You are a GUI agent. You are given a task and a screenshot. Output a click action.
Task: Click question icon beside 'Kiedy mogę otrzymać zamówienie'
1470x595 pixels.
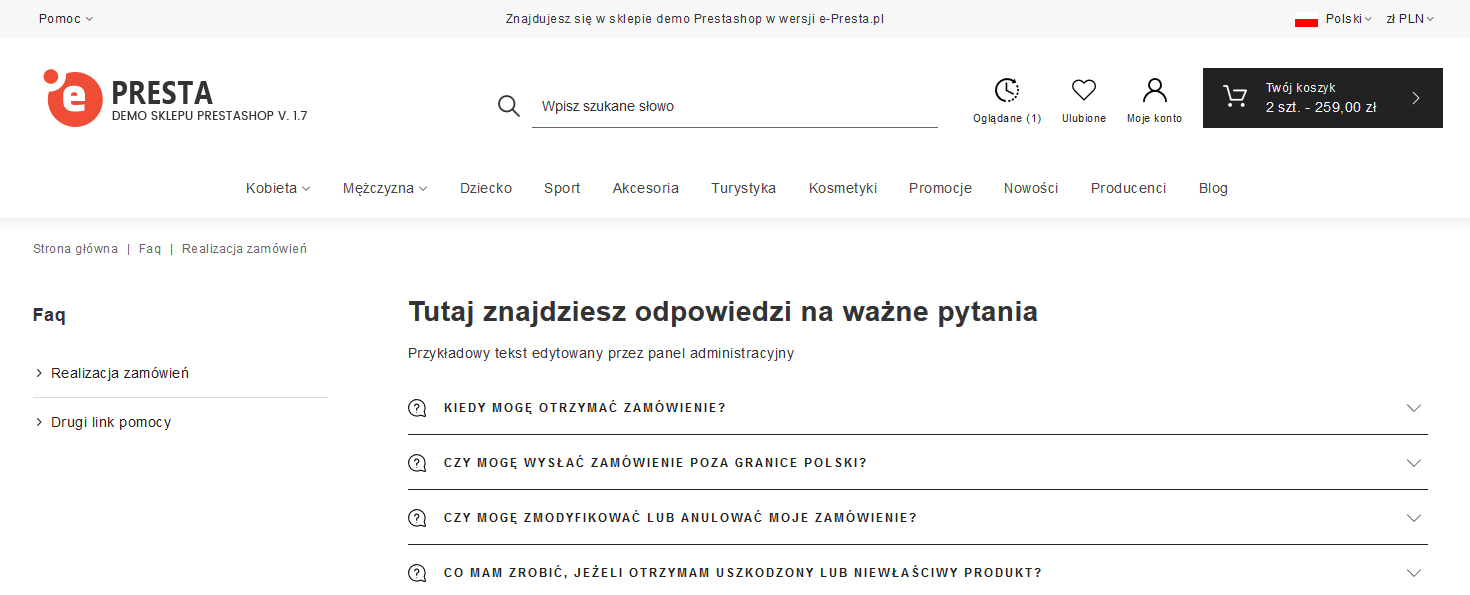tap(417, 408)
